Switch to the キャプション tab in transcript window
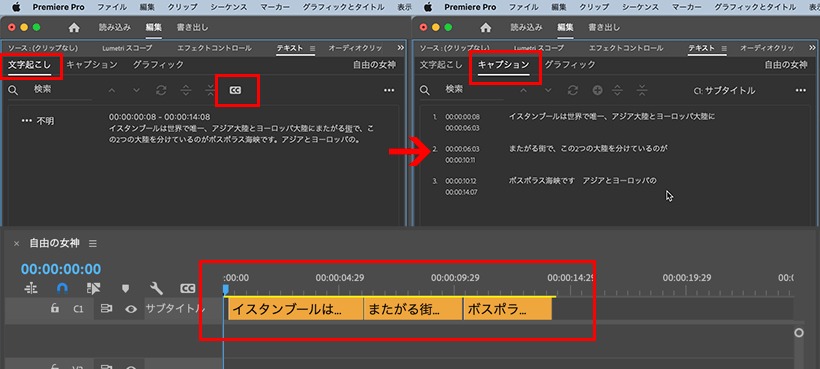 tap(92, 65)
